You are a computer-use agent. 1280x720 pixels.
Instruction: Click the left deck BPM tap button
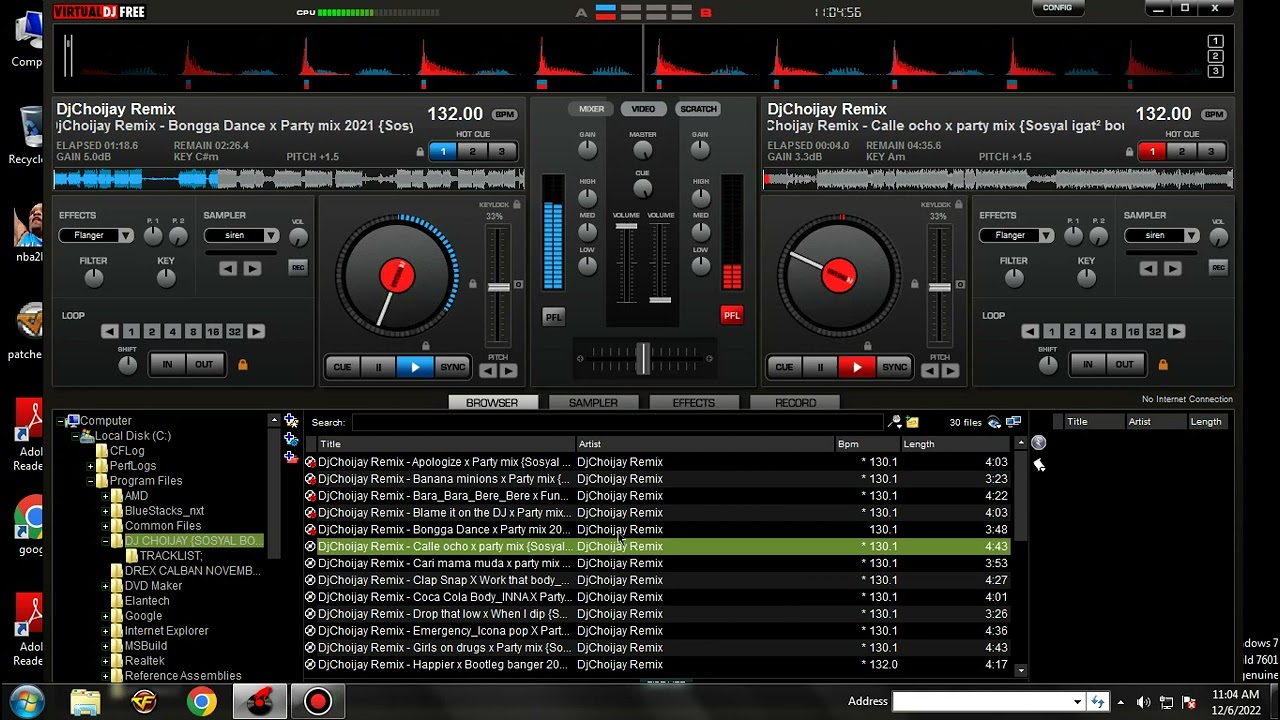(505, 115)
